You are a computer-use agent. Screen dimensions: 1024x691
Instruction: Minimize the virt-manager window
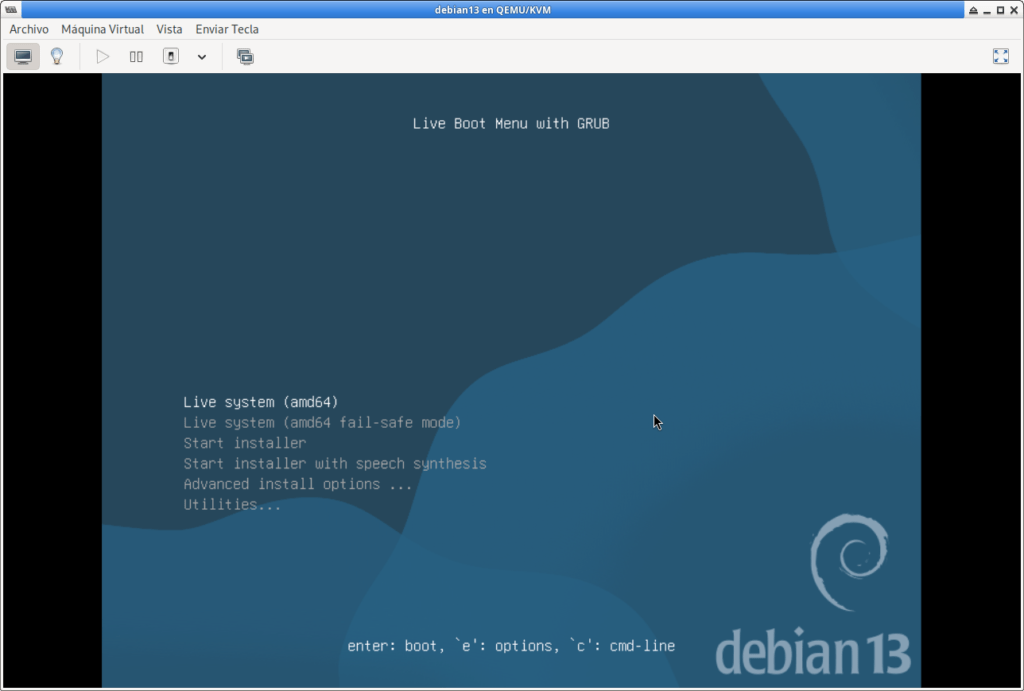(987, 10)
